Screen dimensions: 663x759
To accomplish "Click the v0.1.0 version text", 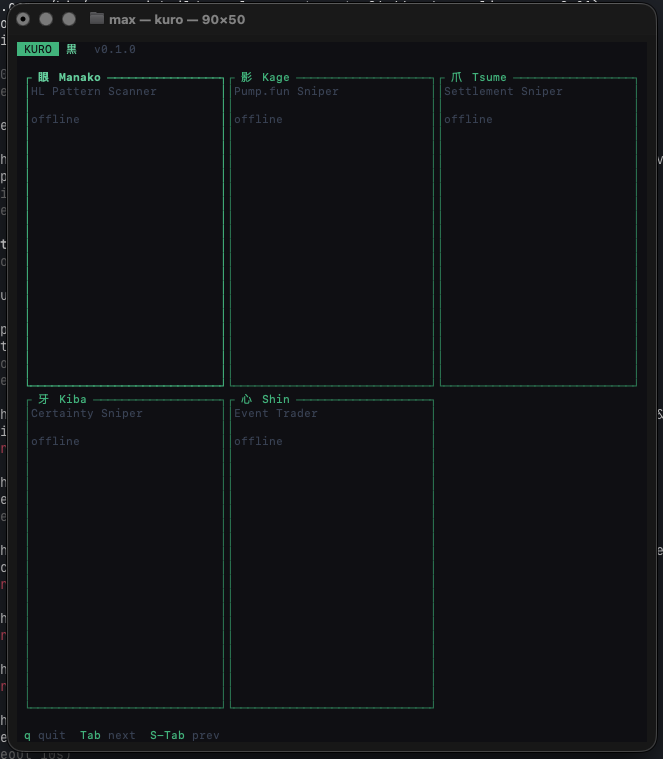I will [x=115, y=49].
